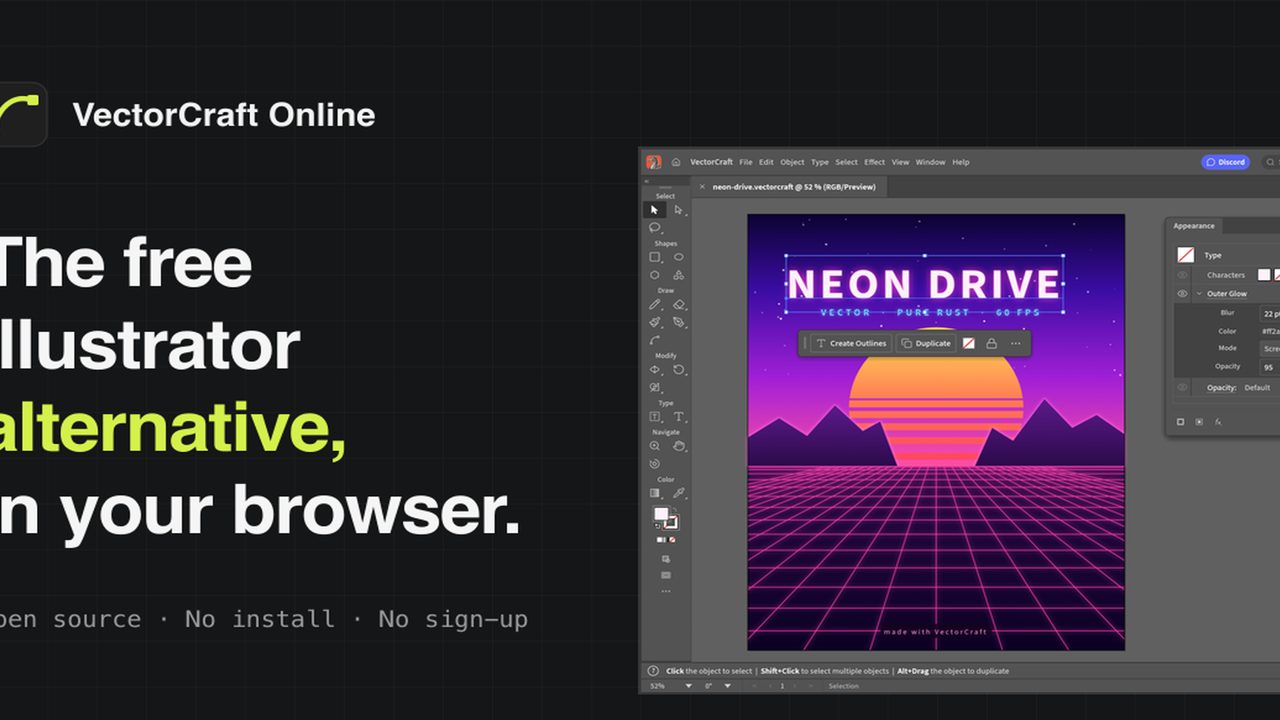Toggle visibility of Characters row

click(x=1182, y=275)
